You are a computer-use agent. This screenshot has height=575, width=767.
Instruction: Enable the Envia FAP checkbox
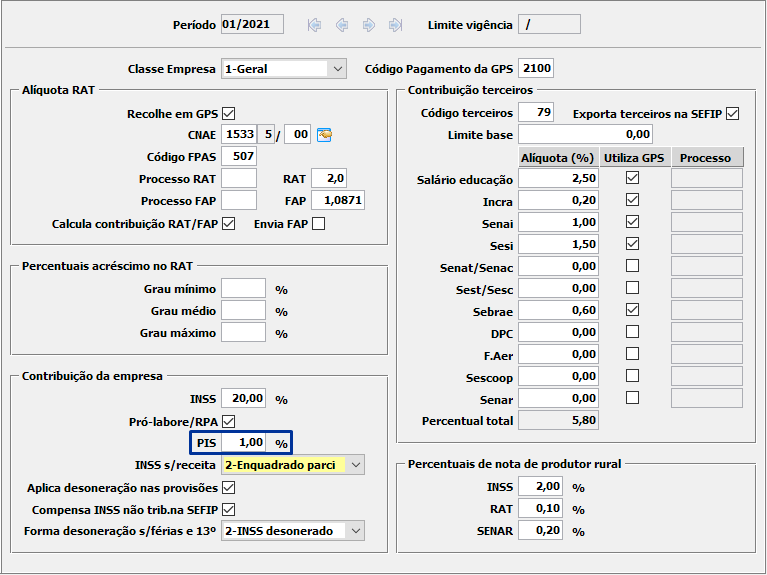click(x=318, y=223)
